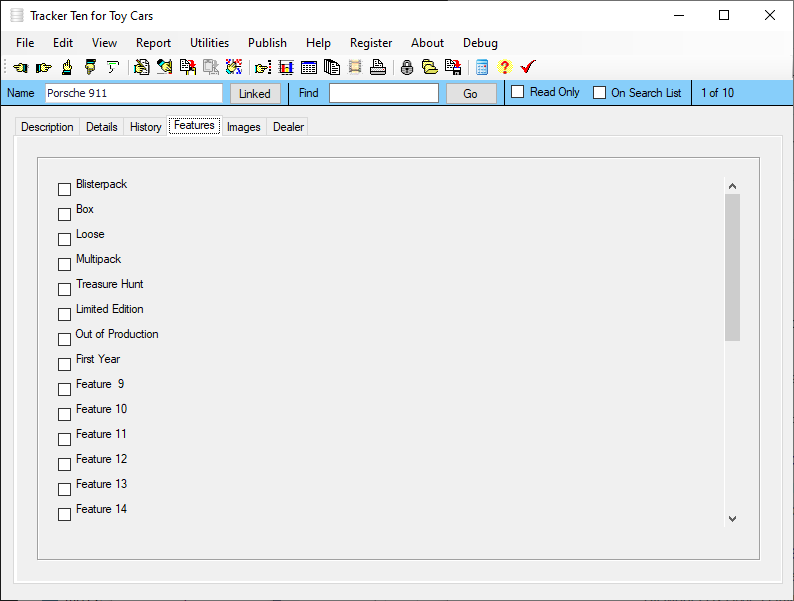Open the Debug menu
The width and height of the screenshot is (794, 601).
(481, 43)
